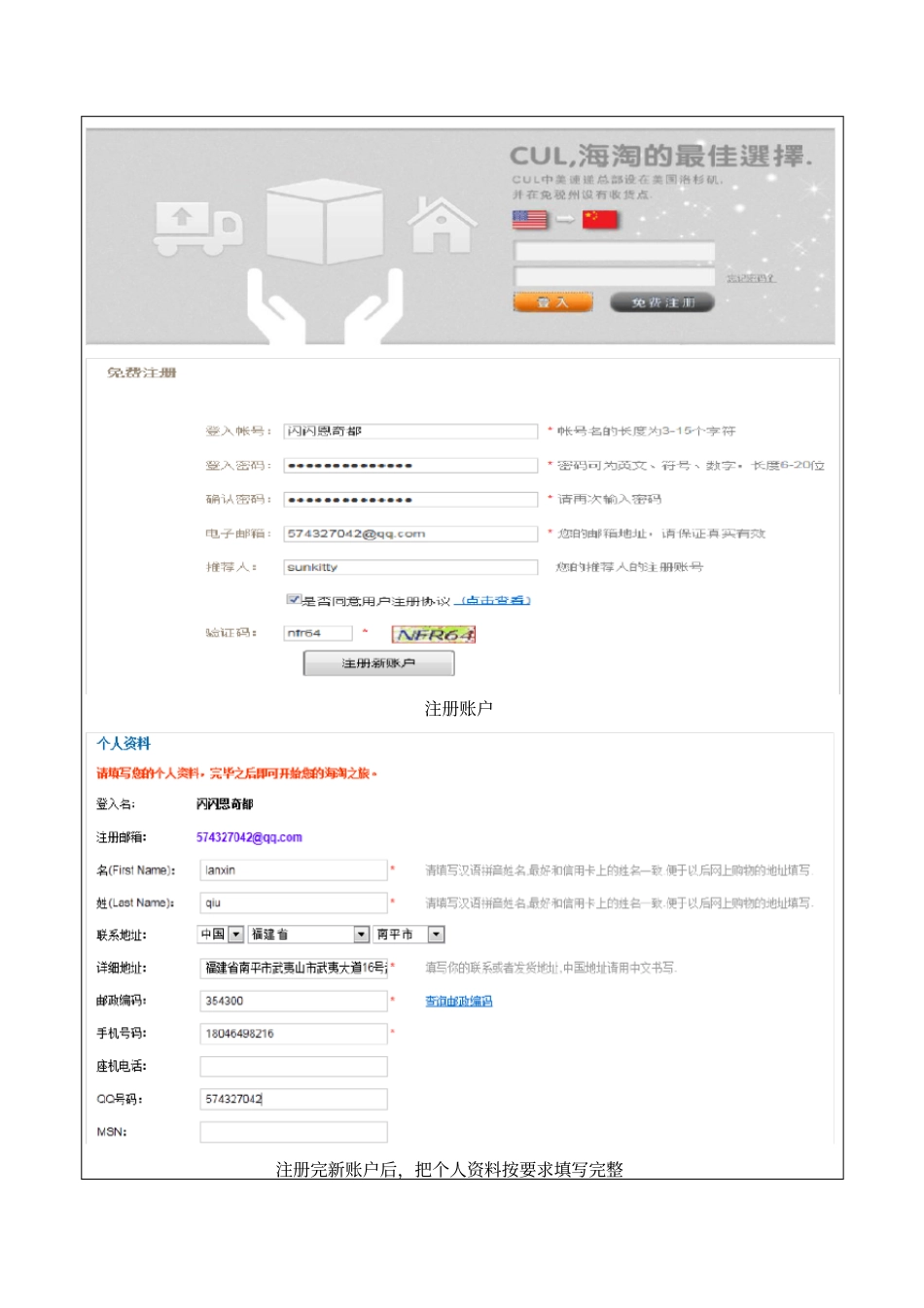Click the Last Name field with qiu
Screen dimensions: 924x1308
(x=294, y=902)
